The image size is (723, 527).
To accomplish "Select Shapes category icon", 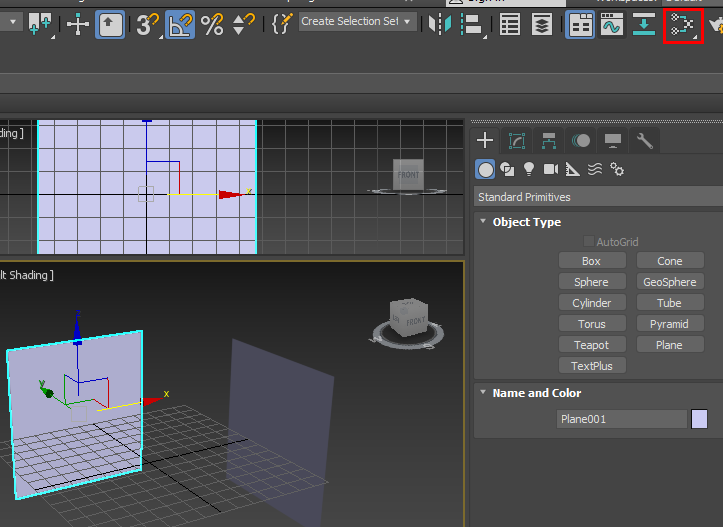I will tap(507, 170).
